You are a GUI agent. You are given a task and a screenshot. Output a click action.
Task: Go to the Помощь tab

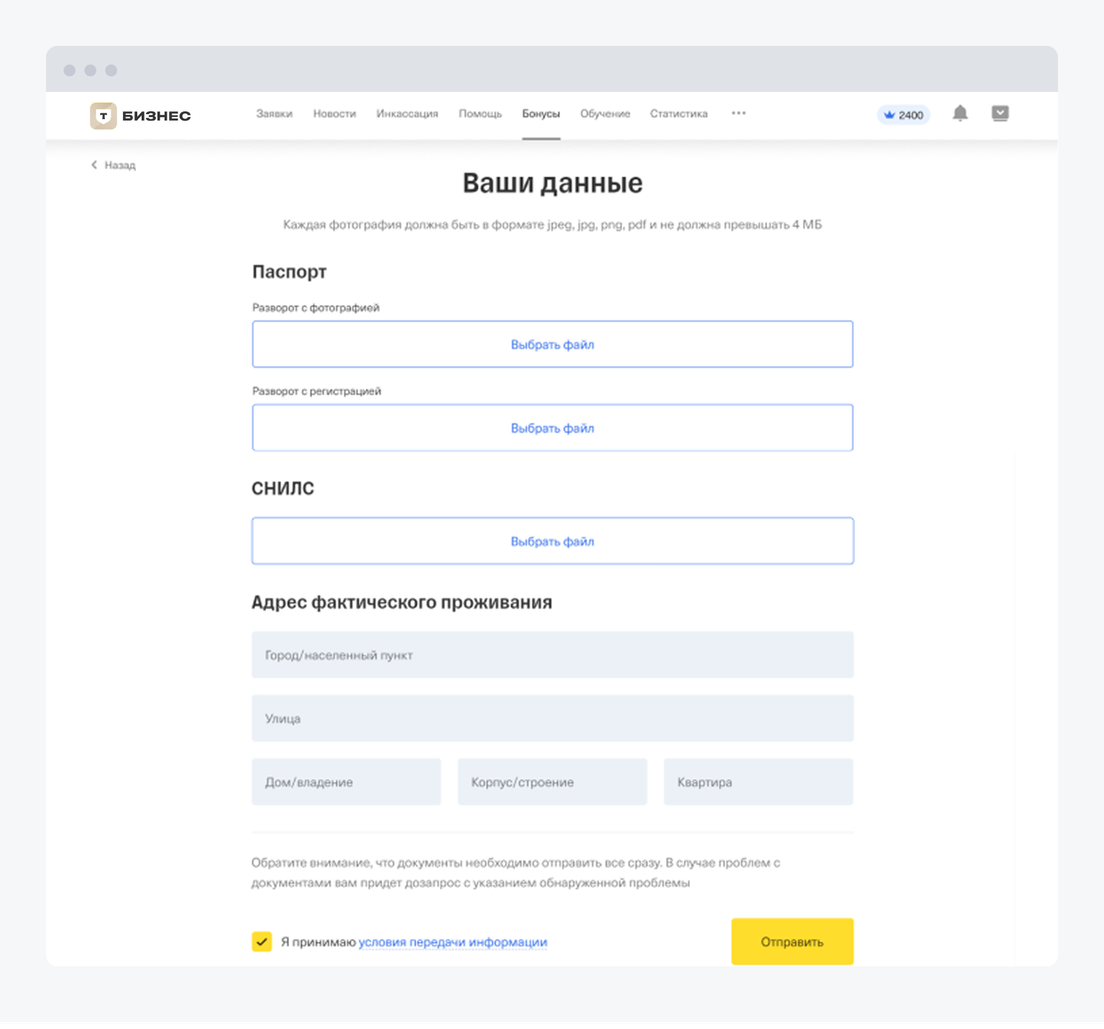[480, 114]
